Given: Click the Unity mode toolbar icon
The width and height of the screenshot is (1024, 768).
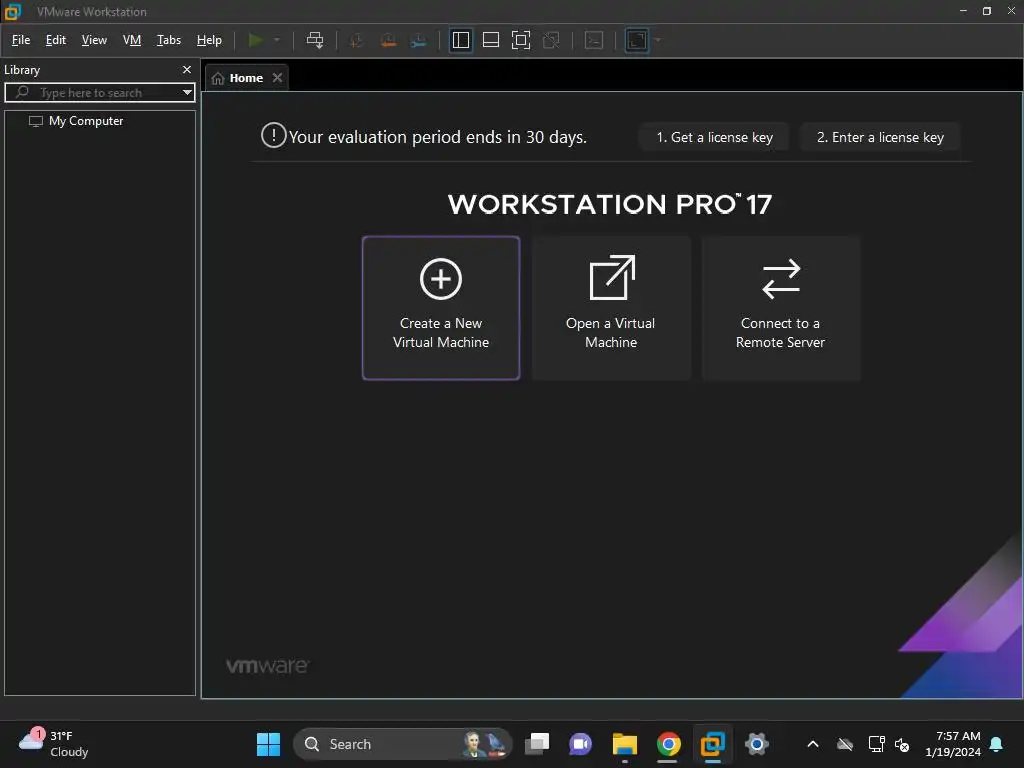Looking at the screenshot, I should pos(551,40).
